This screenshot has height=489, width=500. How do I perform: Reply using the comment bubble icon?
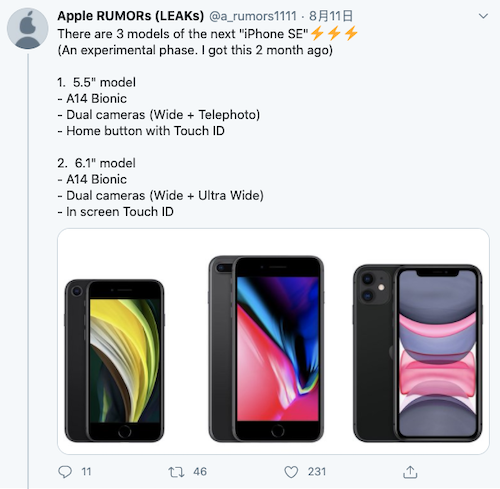(65, 472)
